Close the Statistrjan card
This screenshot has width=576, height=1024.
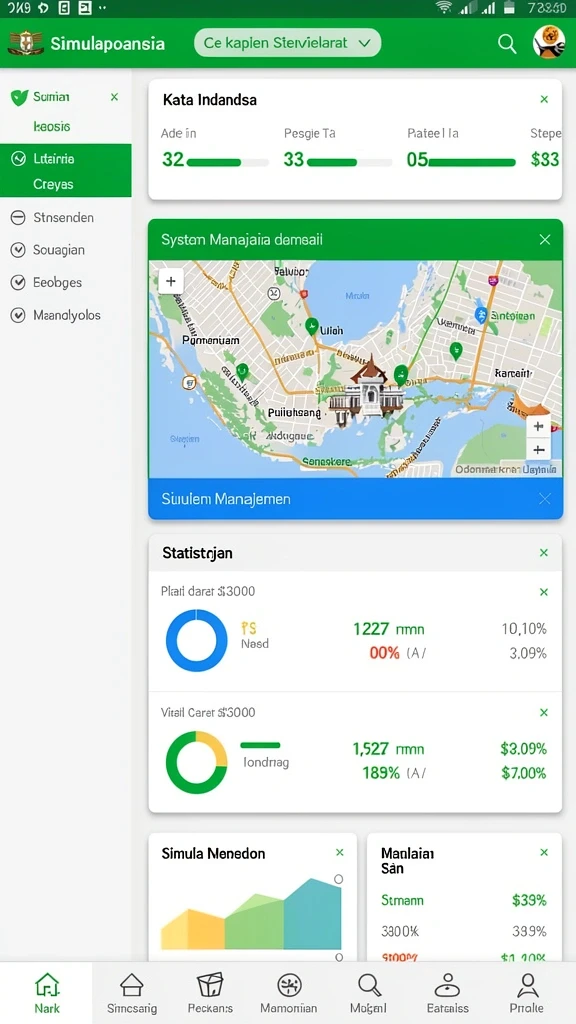543,553
